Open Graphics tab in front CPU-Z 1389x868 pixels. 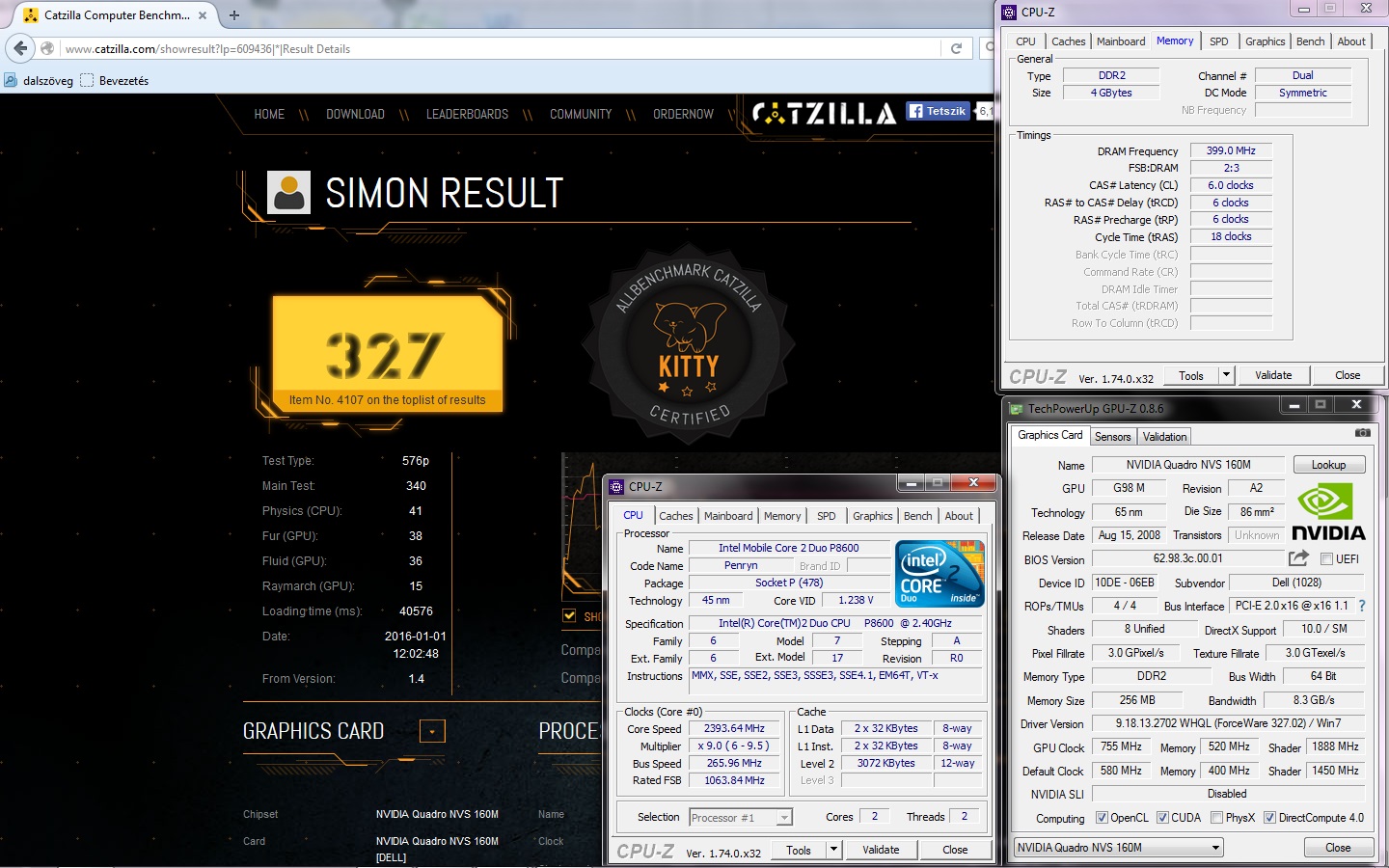[872, 516]
